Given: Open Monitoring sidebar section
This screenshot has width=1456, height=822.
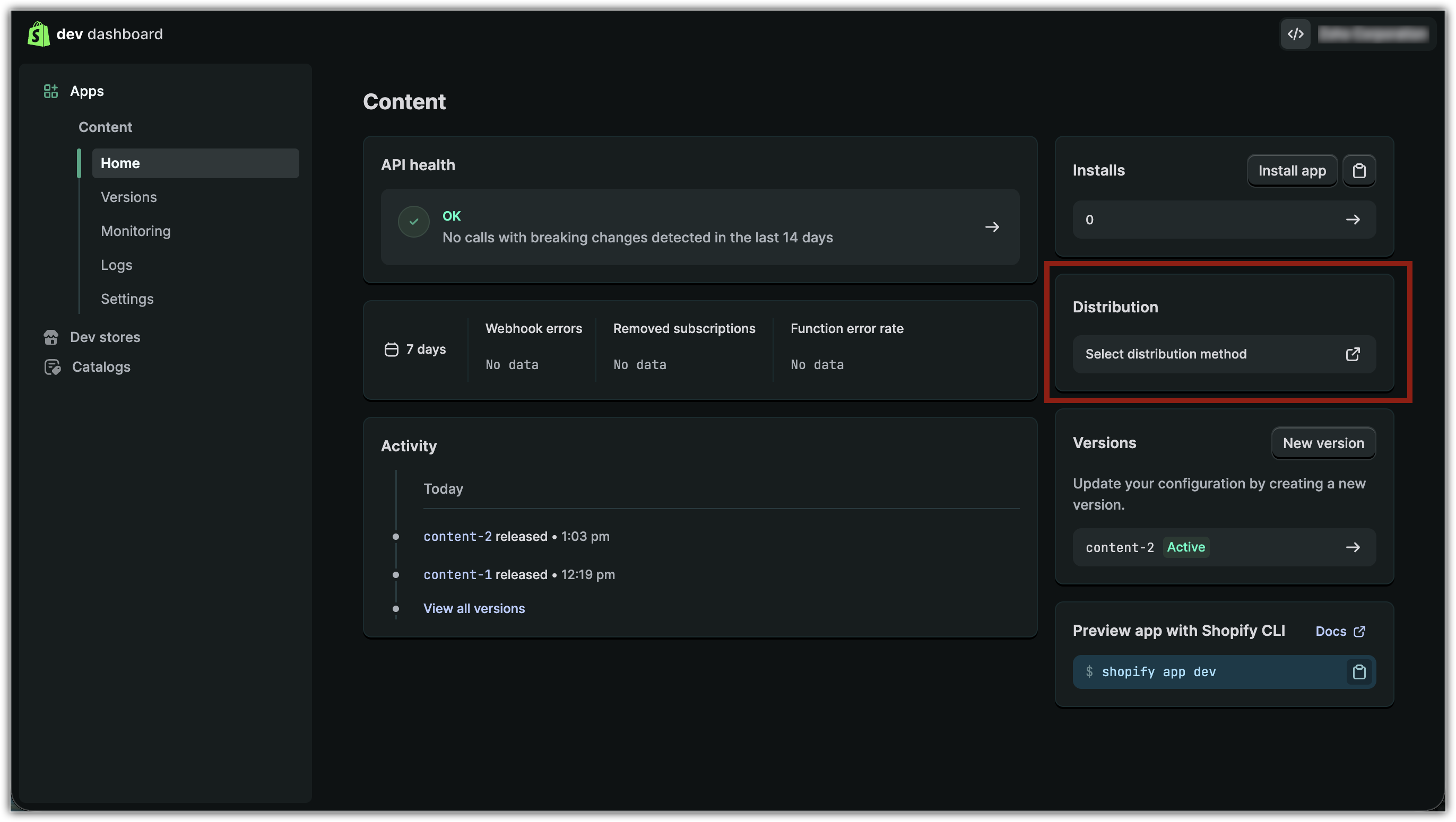Looking at the screenshot, I should click(x=136, y=231).
